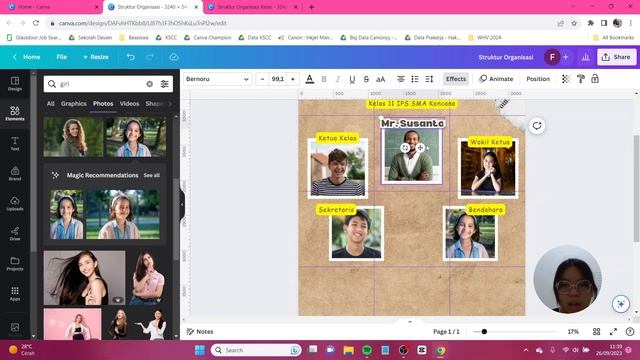Image resolution: width=640 pixels, height=360 pixels.
Task: Click the Magic assistant sparkle button
Action: click(x=621, y=304)
